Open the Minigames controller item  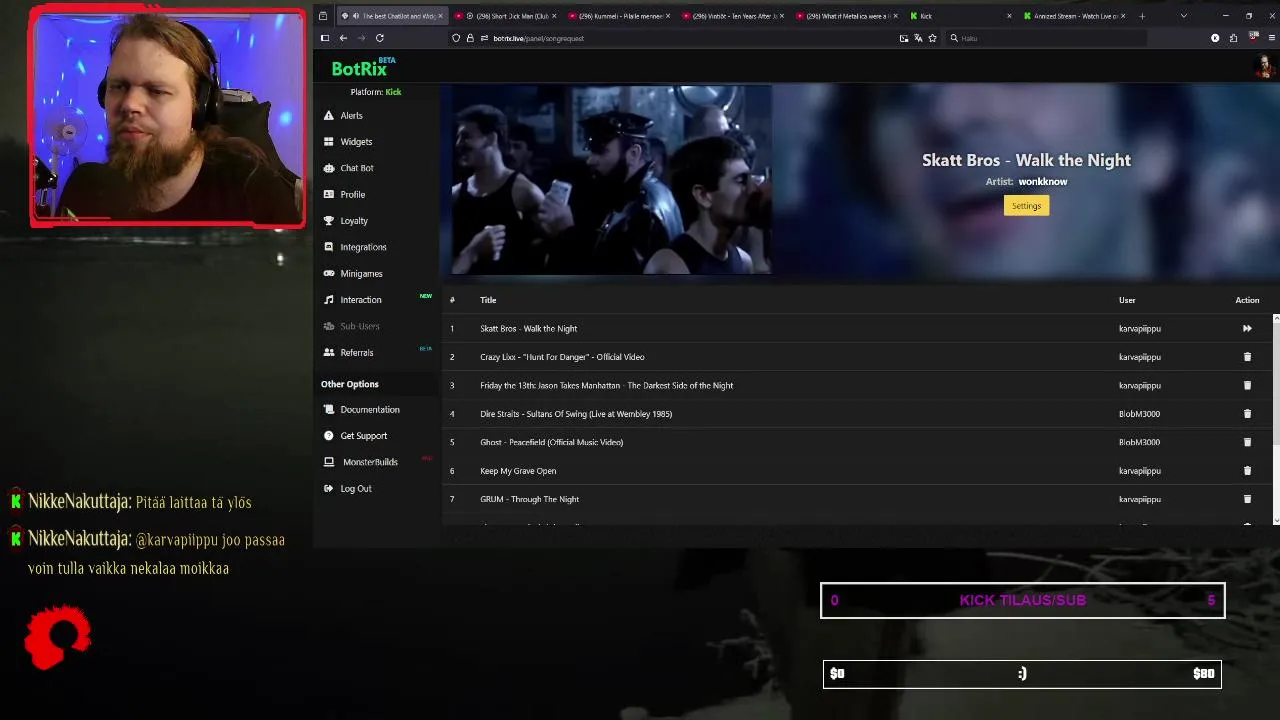[x=353, y=274]
